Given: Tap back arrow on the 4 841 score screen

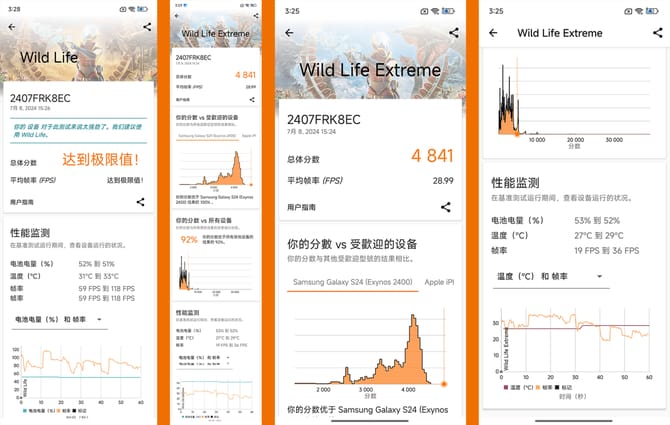Looking at the screenshot, I should click(x=289, y=33).
